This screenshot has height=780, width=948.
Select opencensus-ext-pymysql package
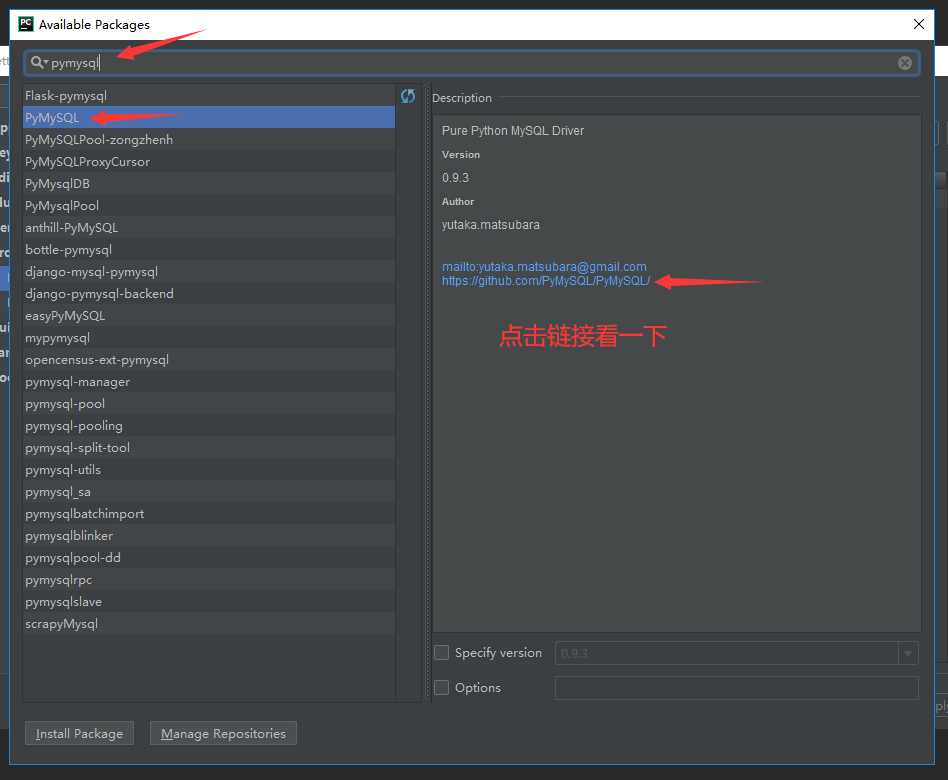[x=209, y=360]
